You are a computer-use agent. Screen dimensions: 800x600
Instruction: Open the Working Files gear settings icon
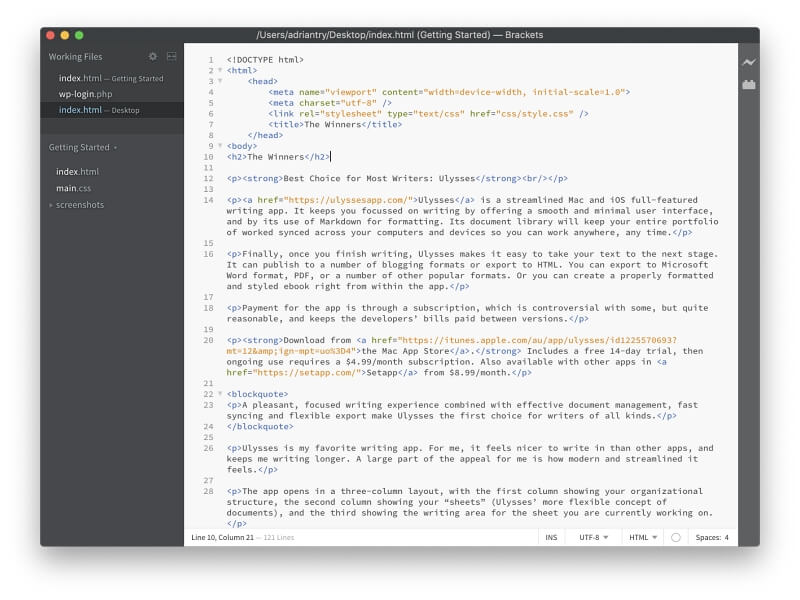click(x=153, y=57)
